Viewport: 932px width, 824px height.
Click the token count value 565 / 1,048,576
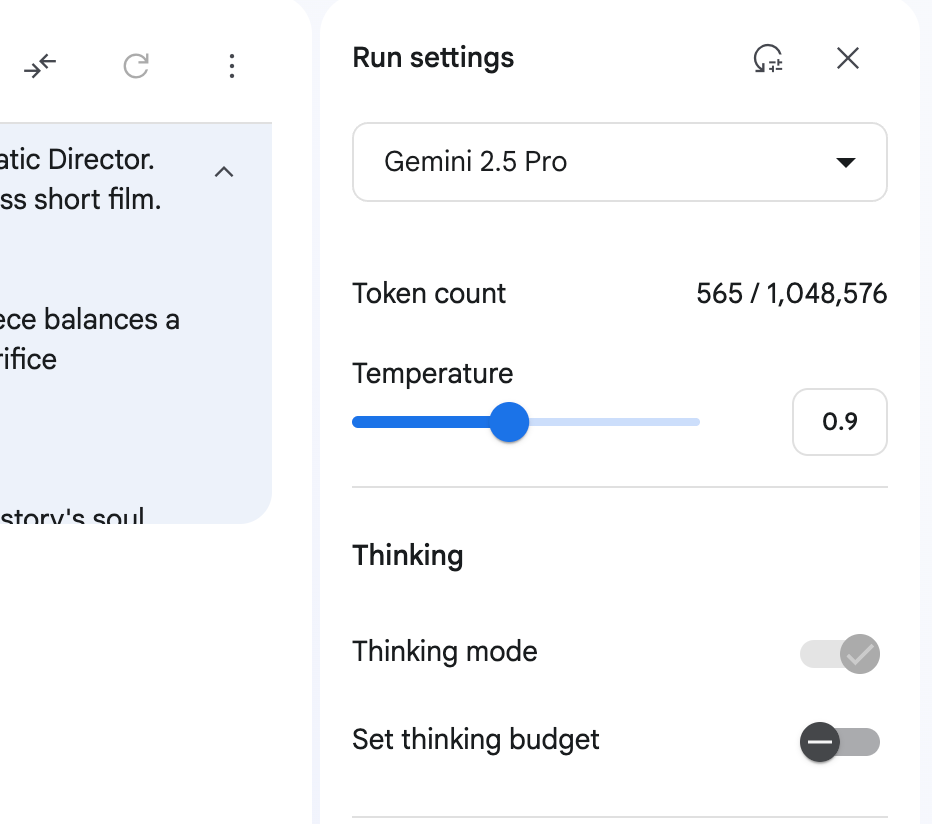pos(792,294)
